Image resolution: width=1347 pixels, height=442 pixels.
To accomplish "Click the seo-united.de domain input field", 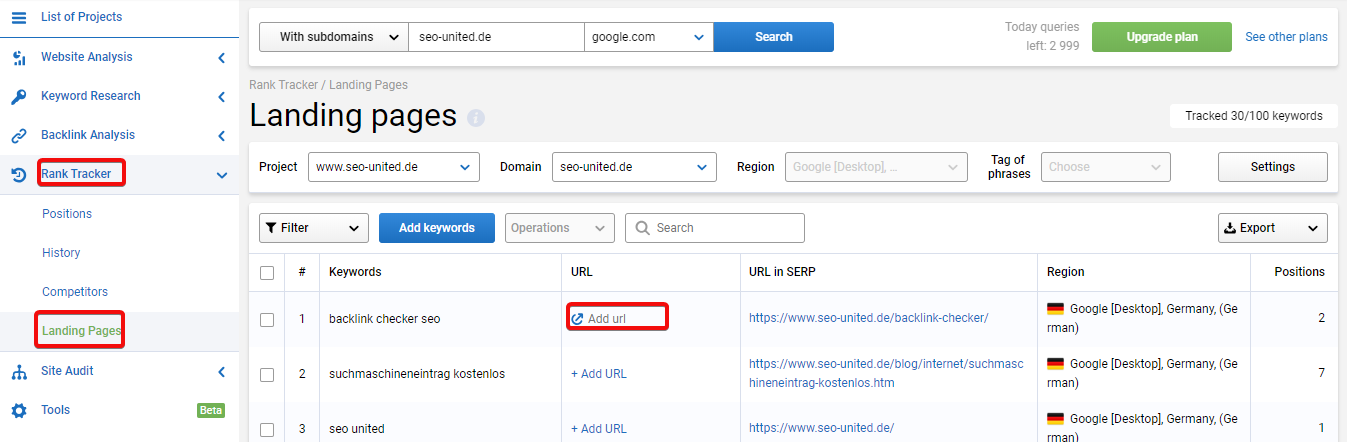I will tap(496, 37).
